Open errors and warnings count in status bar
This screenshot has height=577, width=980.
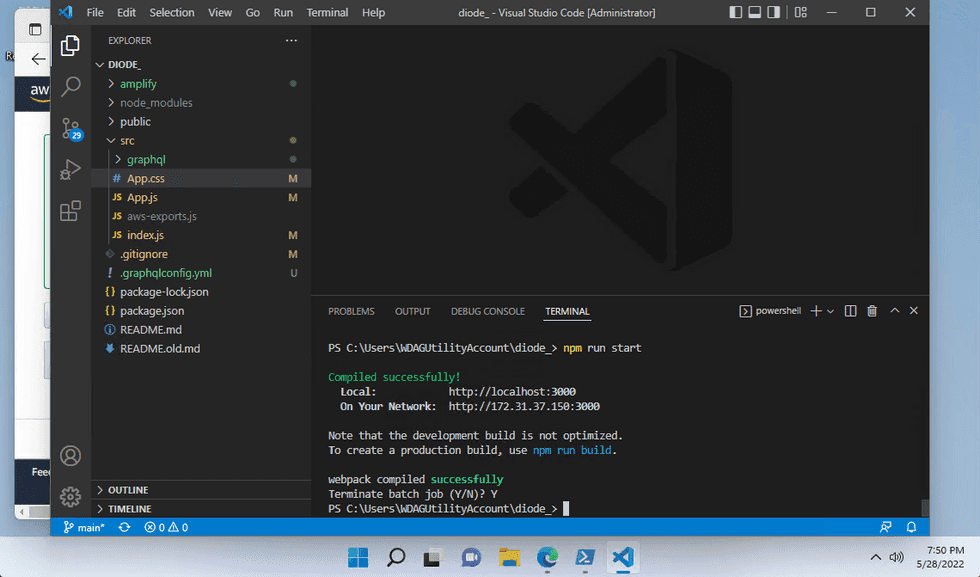point(166,528)
